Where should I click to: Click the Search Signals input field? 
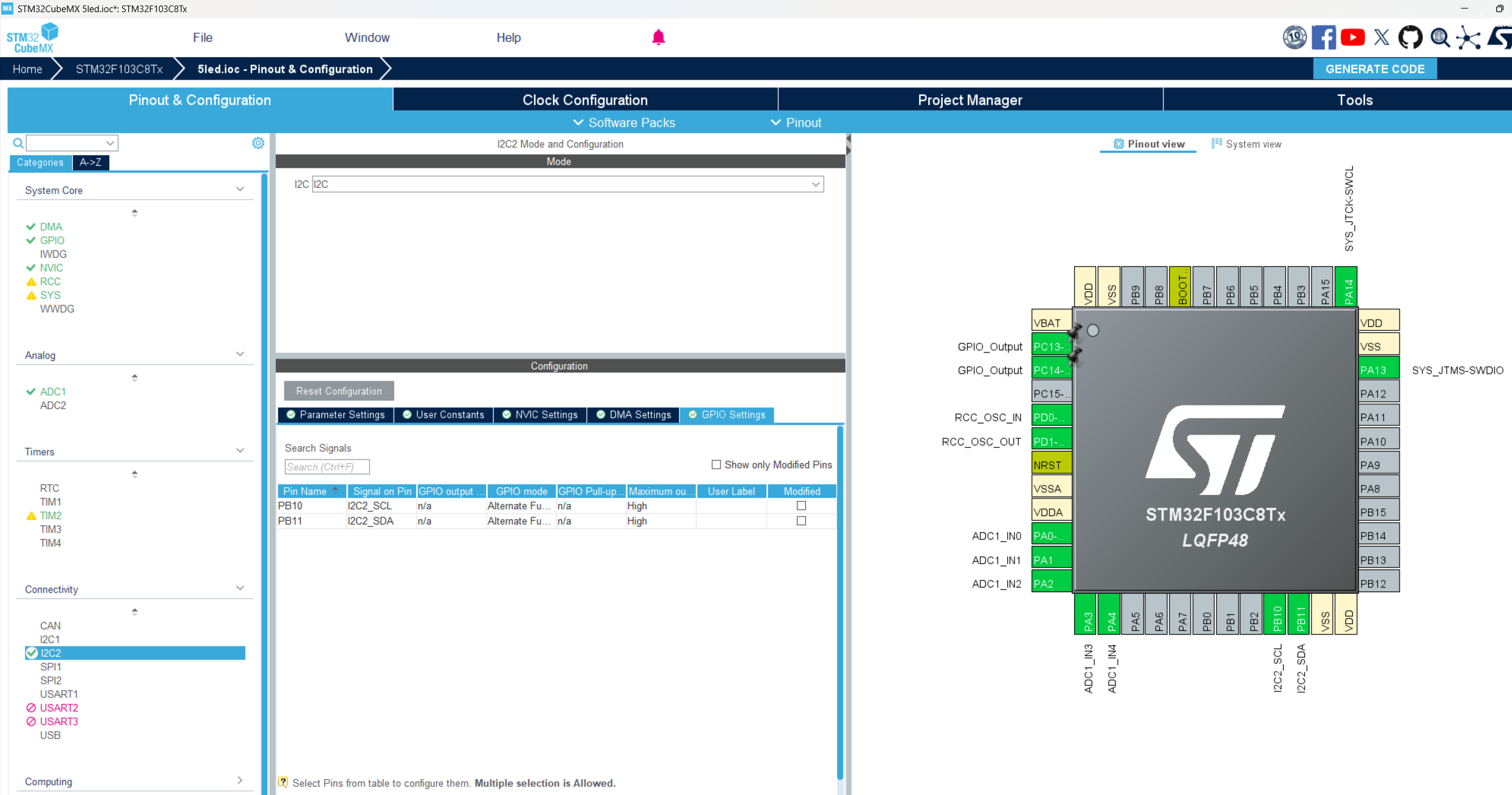(x=327, y=467)
